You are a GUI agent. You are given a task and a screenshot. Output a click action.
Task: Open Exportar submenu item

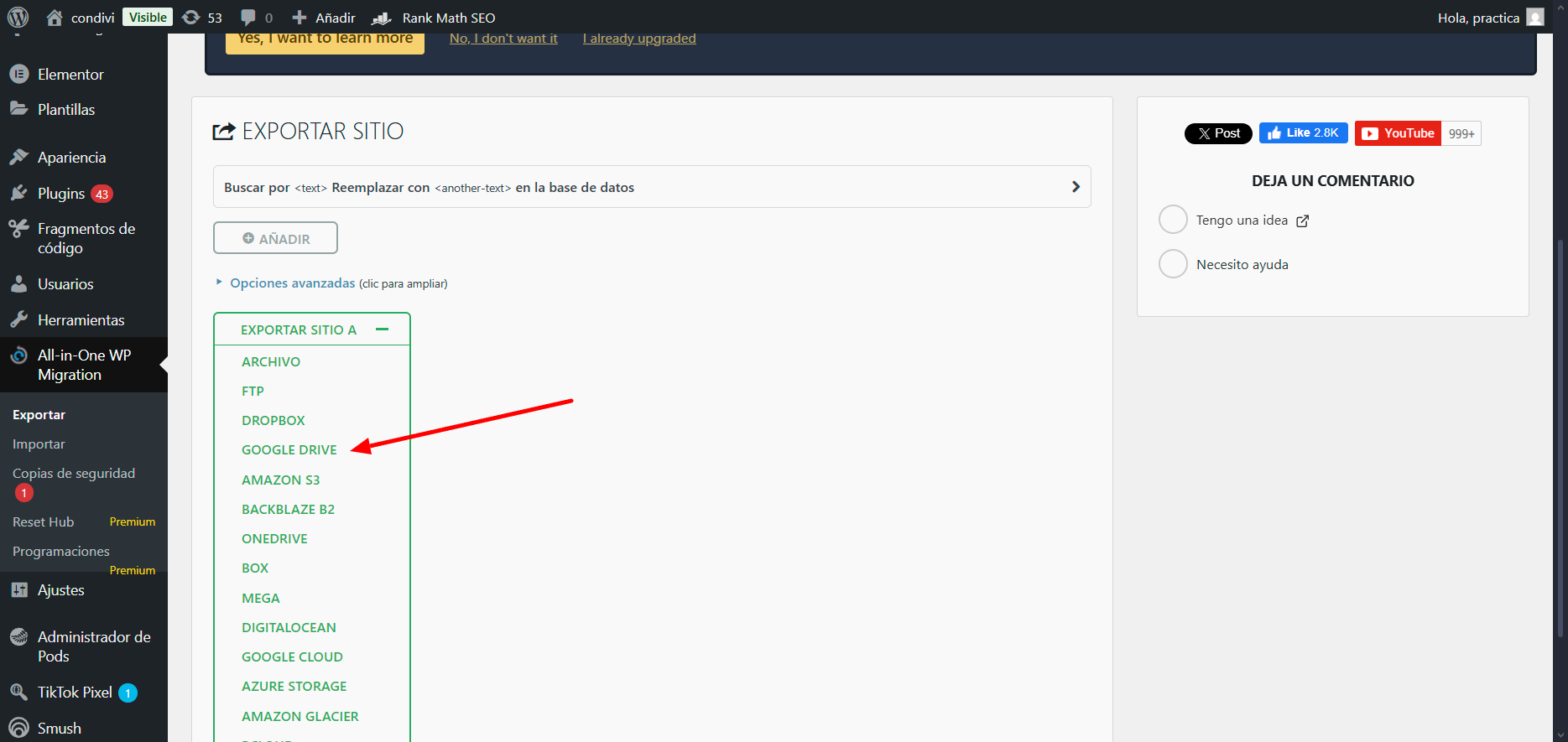(x=39, y=414)
